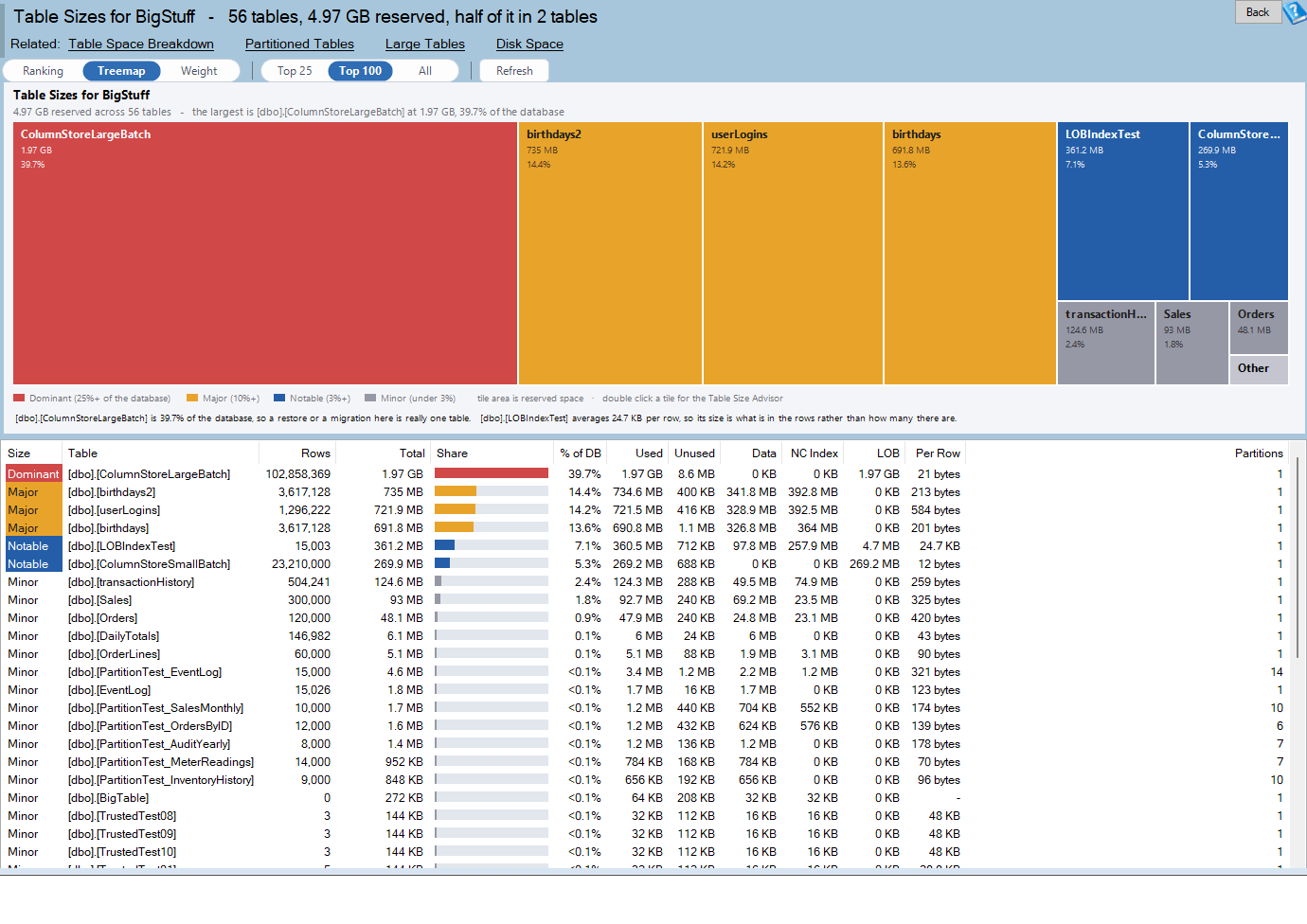1307x924 pixels.
Task: Select the [dbo].[OrderLines] row
Action: pos(646,654)
